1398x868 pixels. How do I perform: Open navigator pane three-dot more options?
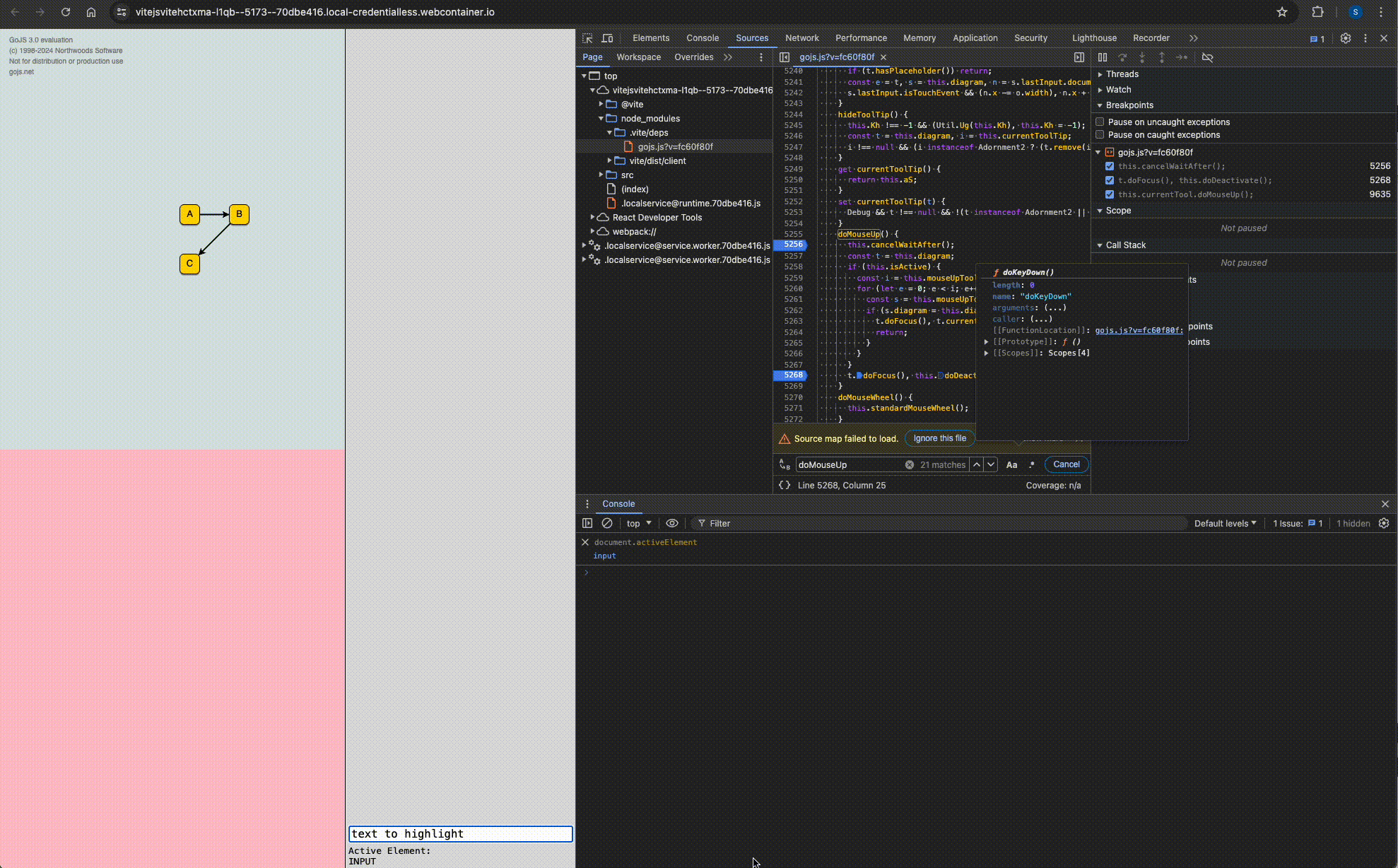761,57
